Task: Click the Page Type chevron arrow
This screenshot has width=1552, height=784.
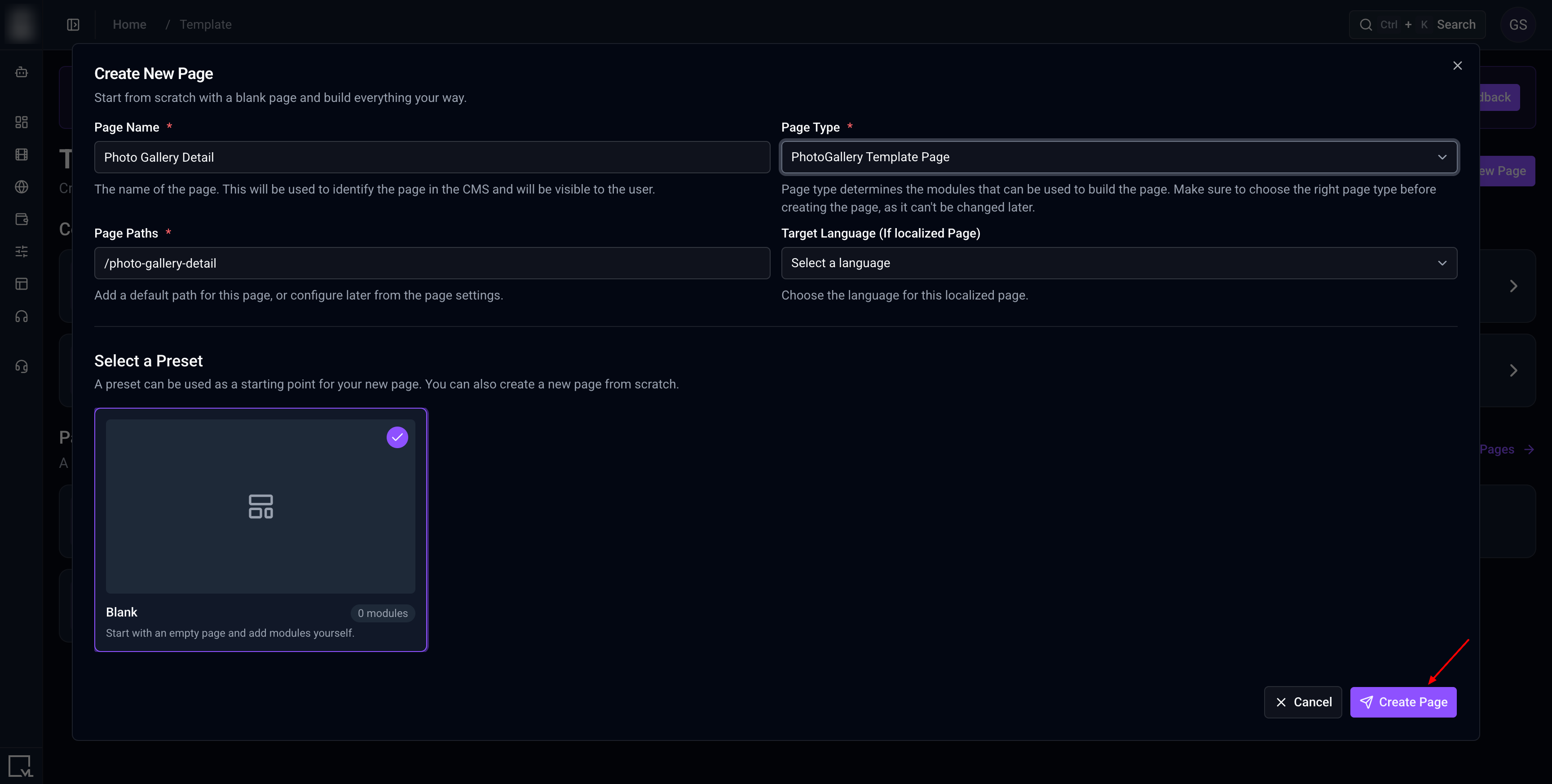Action: click(1442, 157)
